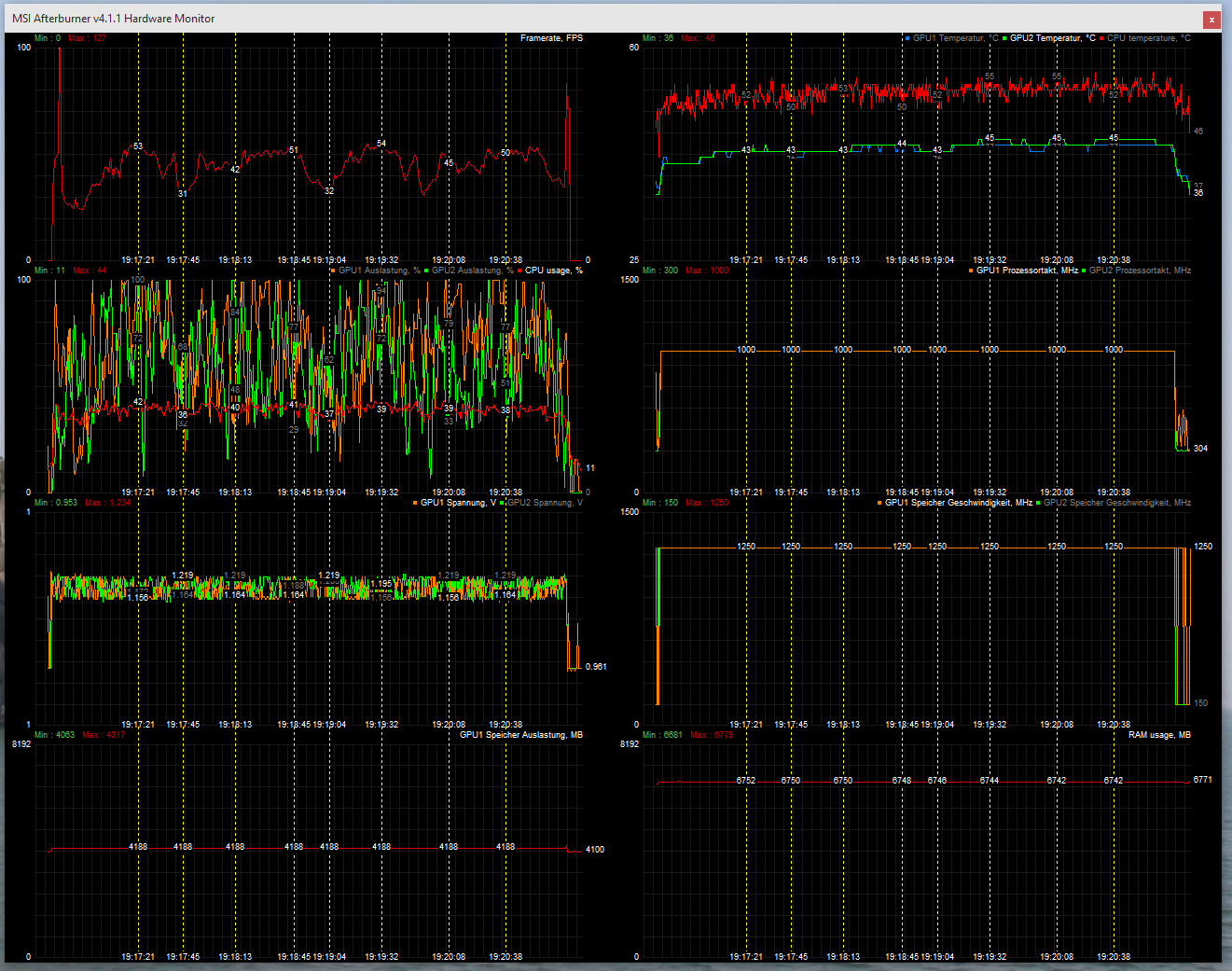Click the 19:20:08 marker in Prozessortakt graph
The width and height of the screenshot is (1232, 971).
(1057, 492)
